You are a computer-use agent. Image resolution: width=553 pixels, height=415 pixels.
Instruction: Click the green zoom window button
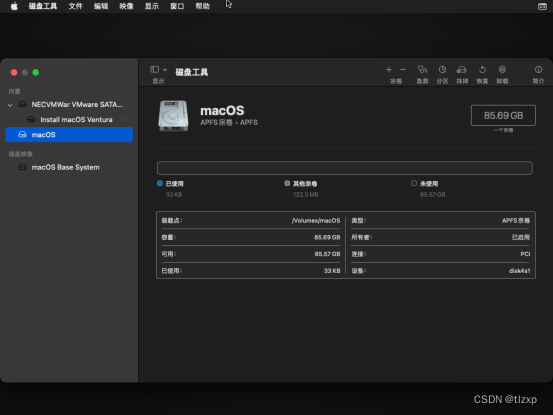[x=36, y=72]
